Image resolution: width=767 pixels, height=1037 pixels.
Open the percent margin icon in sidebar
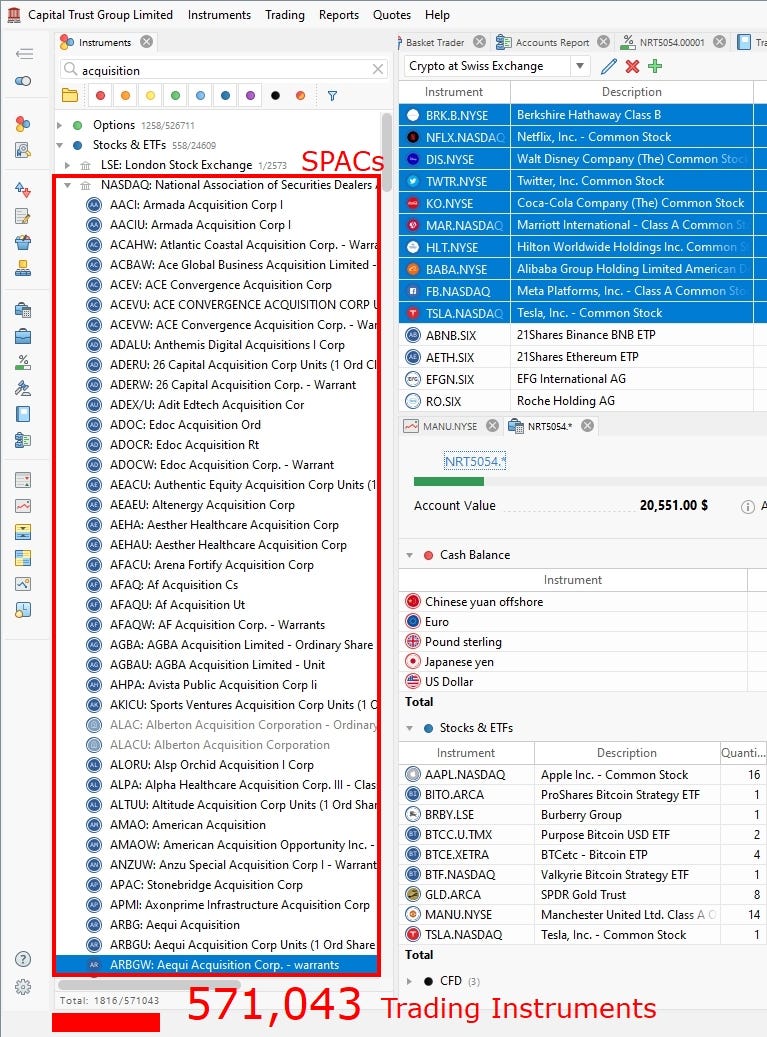(23, 362)
